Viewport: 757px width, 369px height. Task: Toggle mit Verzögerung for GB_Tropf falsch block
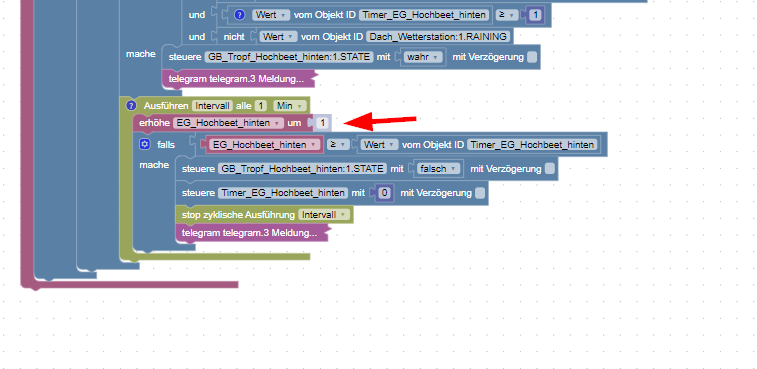(549, 169)
